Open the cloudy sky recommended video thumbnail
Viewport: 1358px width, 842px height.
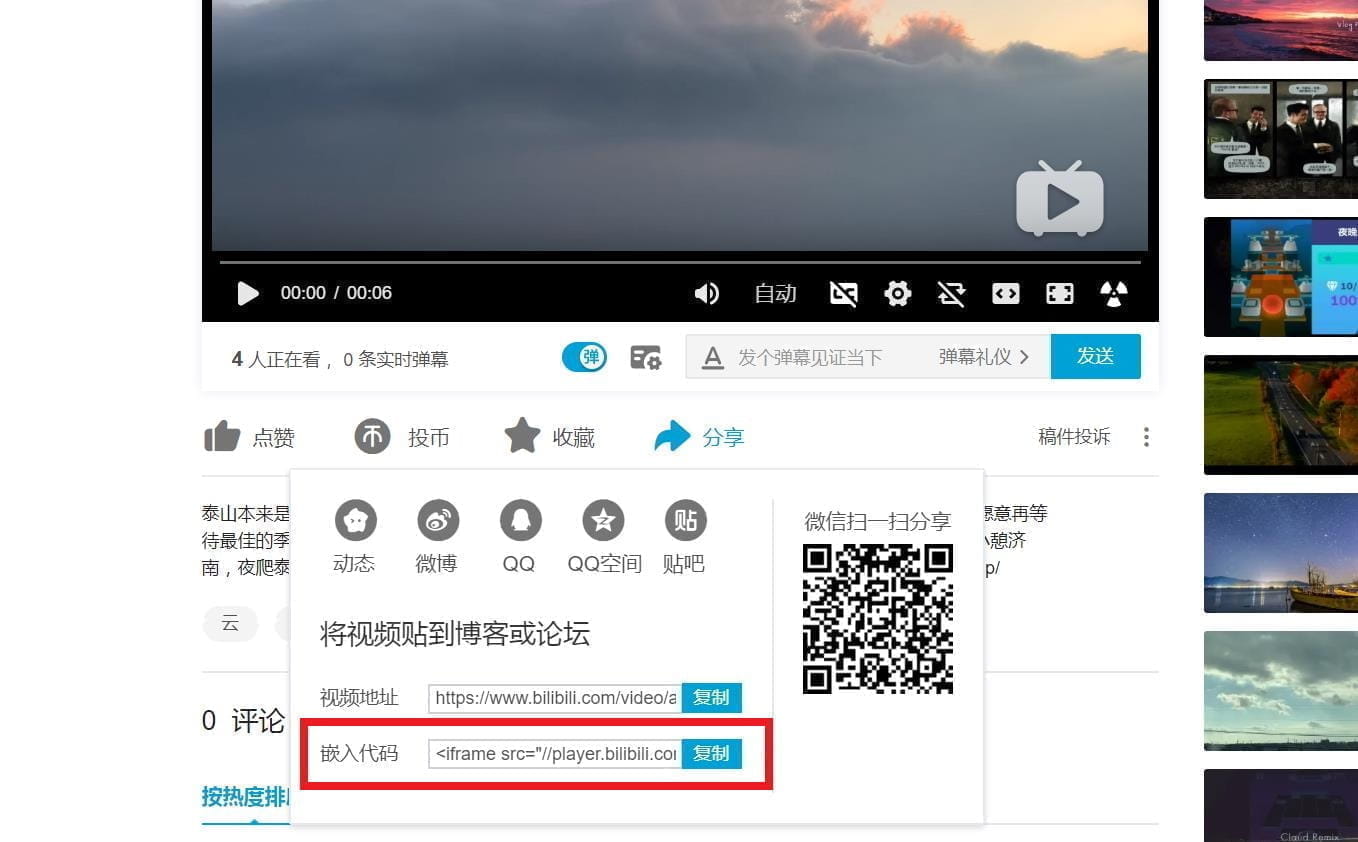1281,691
